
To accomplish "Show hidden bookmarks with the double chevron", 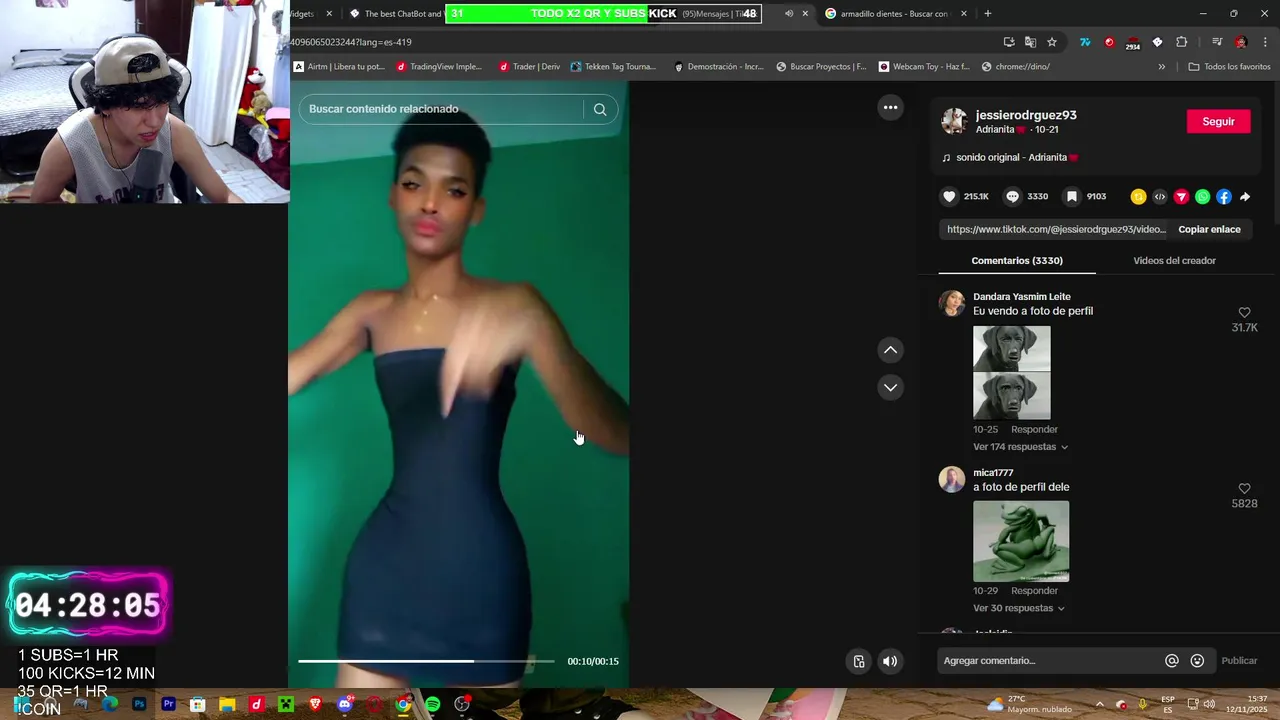I will 1161,67.
